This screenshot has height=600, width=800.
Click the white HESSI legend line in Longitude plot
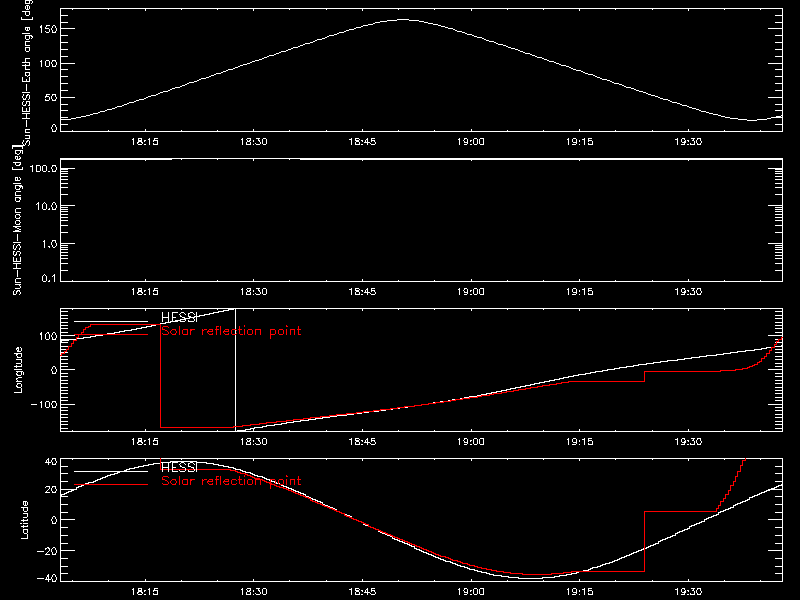111,321
